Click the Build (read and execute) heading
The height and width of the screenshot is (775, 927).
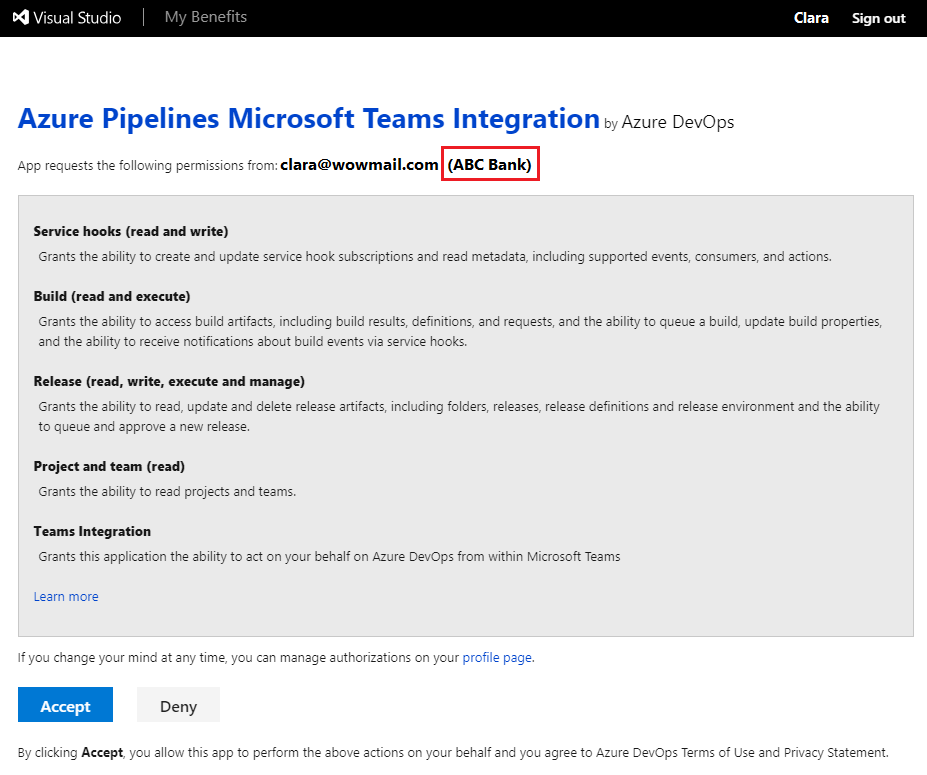(112, 296)
